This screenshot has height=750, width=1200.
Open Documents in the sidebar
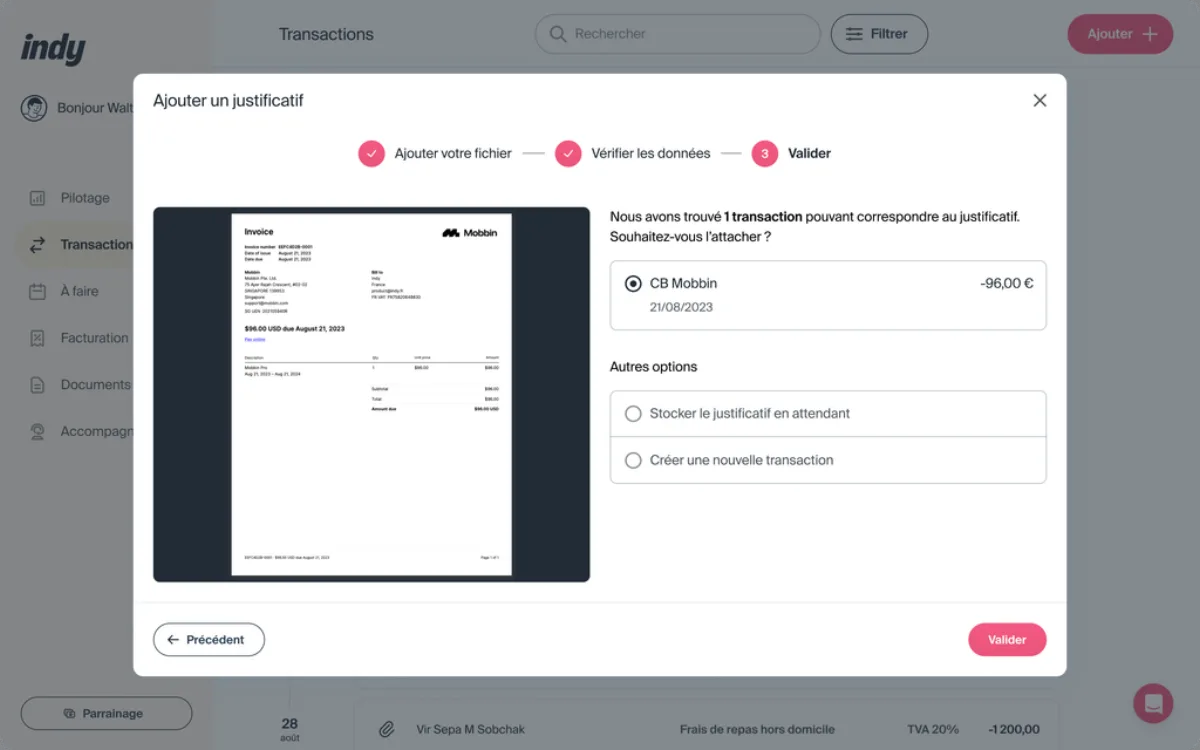(x=95, y=385)
